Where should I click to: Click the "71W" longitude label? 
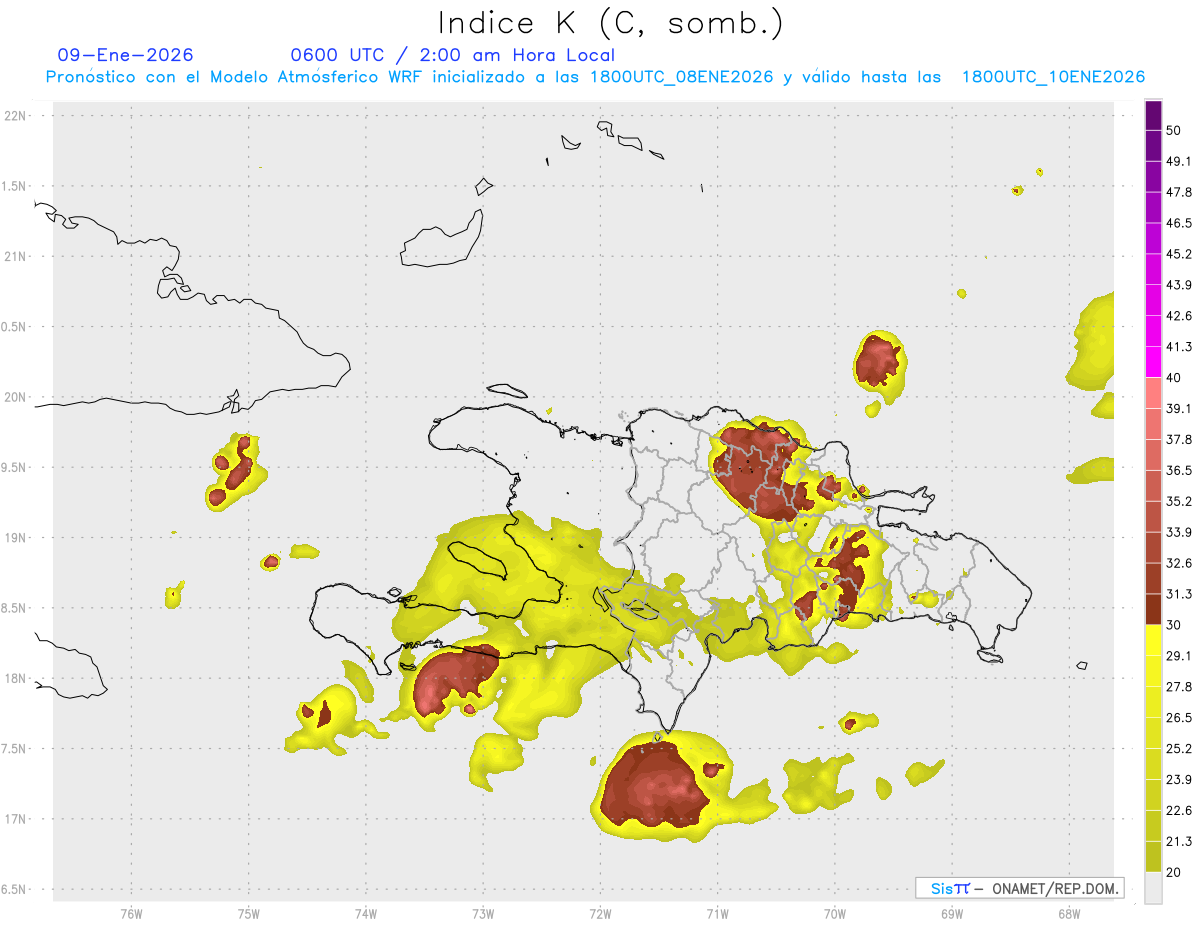click(x=717, y=913)
